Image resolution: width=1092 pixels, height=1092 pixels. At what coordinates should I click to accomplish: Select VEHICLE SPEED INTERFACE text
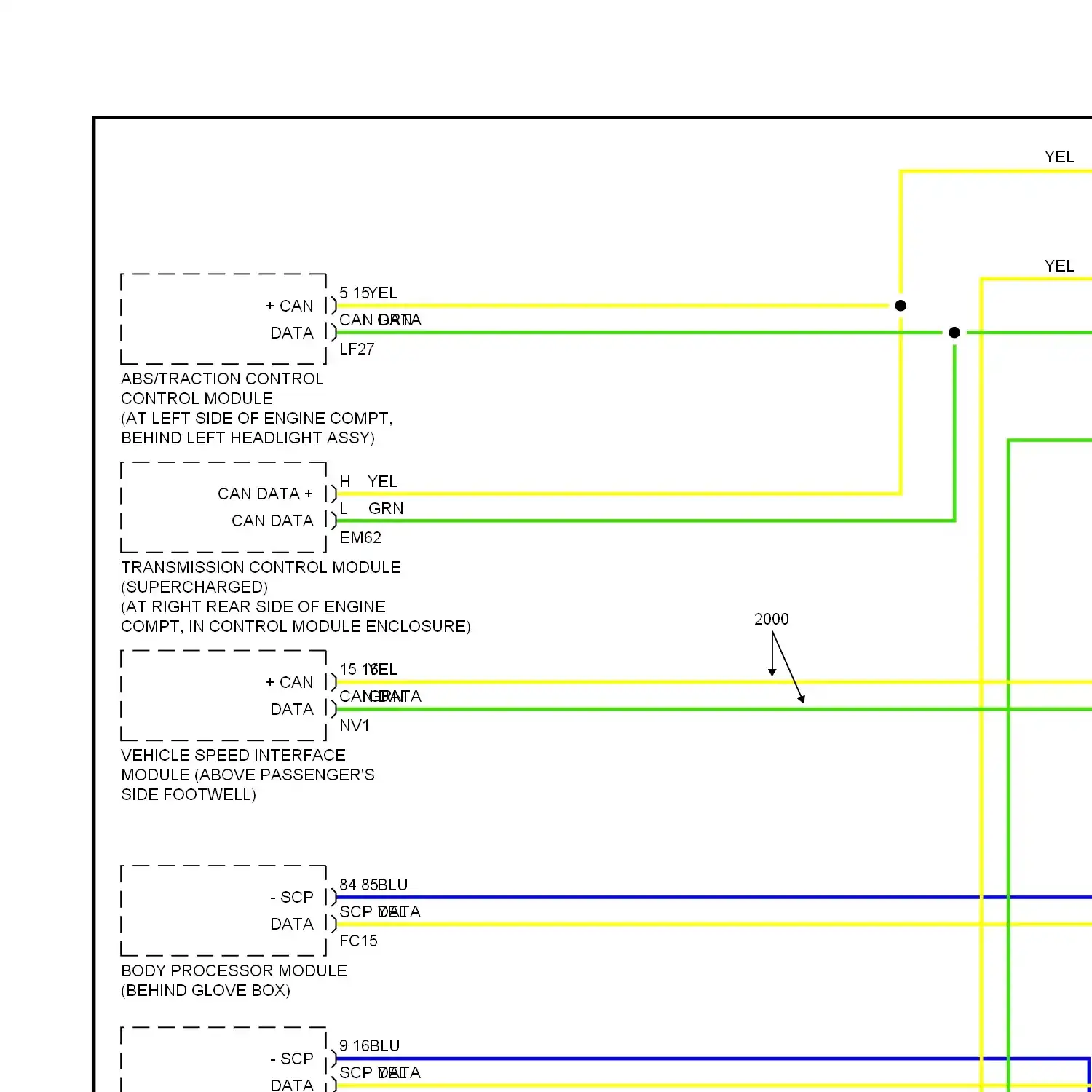233,755
